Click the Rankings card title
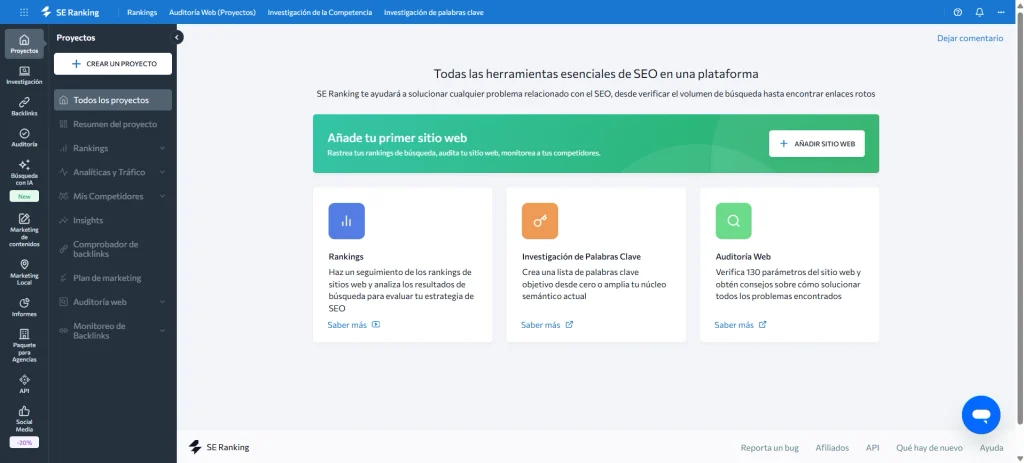The width and height of the screenshot is (1024, 463). click(x=346, y=257)
